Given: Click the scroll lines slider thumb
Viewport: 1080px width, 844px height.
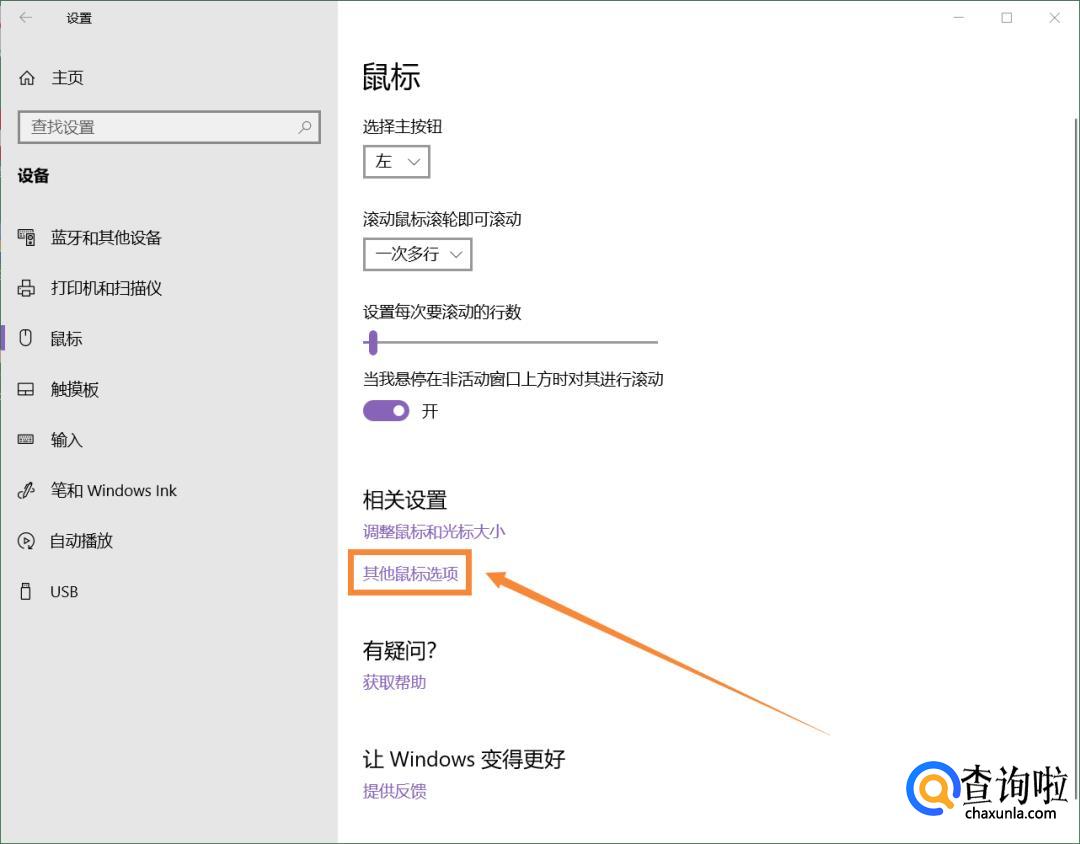Looking at the screenshot, I should [x=373, y=342].
